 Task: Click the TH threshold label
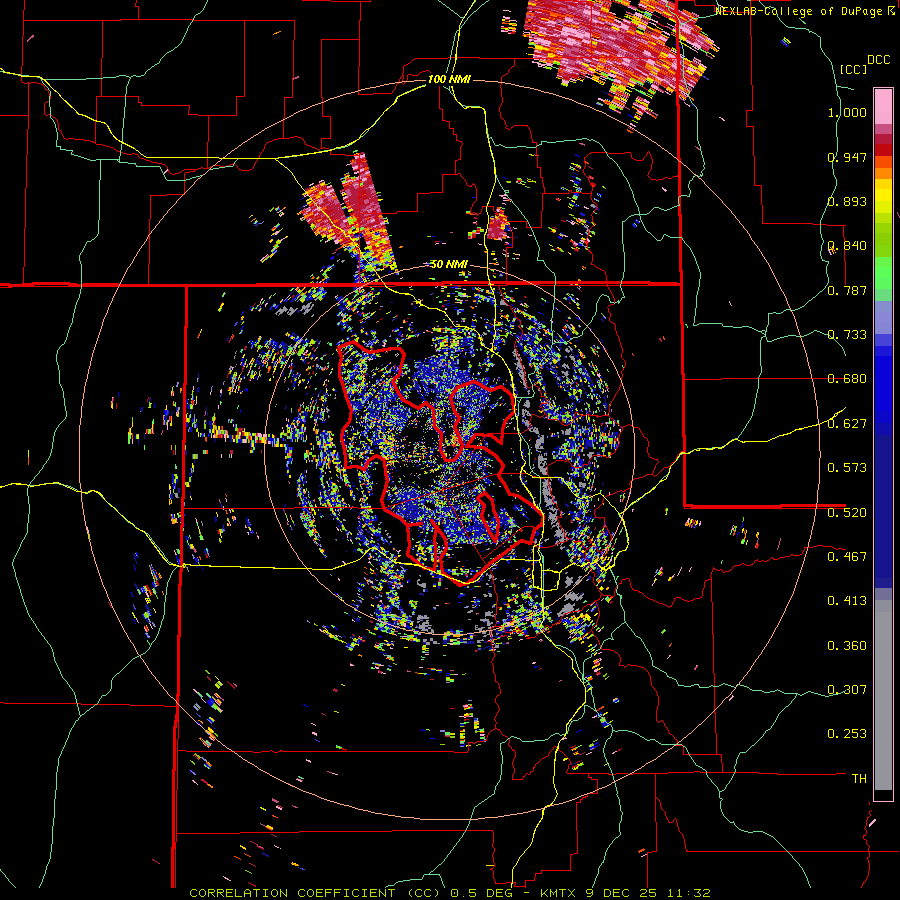click(859, 778)
